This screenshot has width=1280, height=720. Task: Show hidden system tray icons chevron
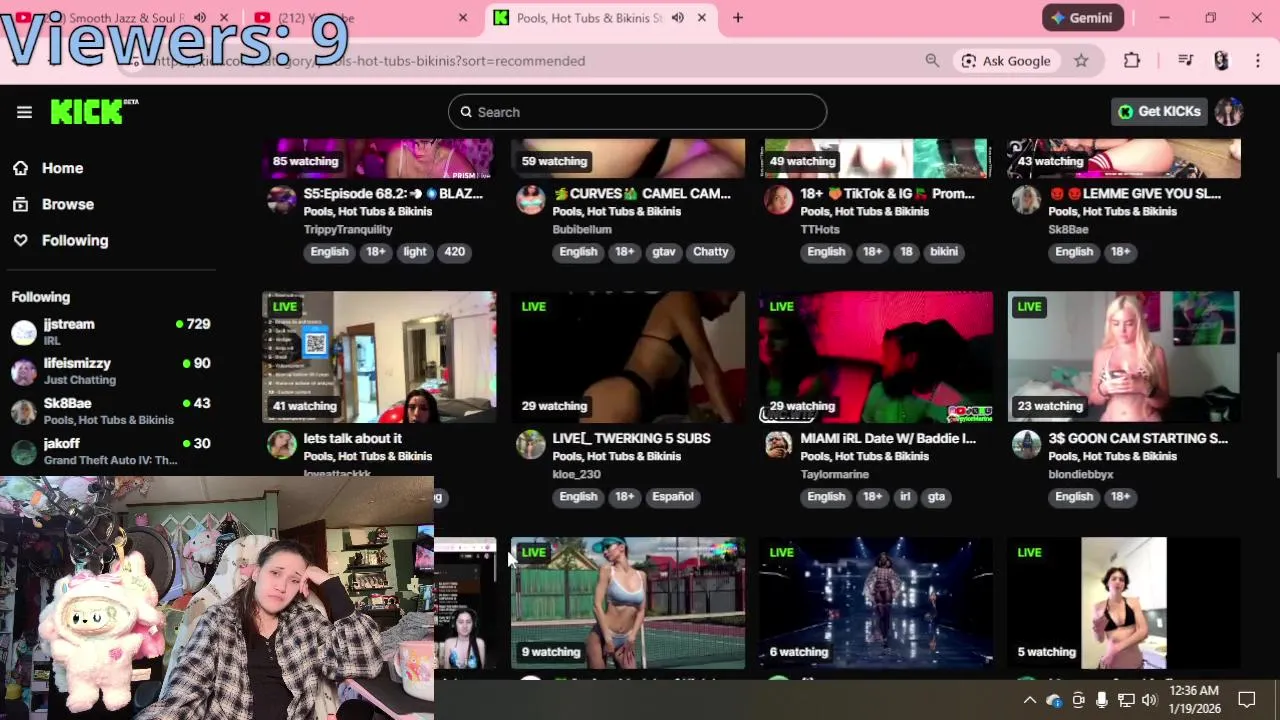point(1029,700)
